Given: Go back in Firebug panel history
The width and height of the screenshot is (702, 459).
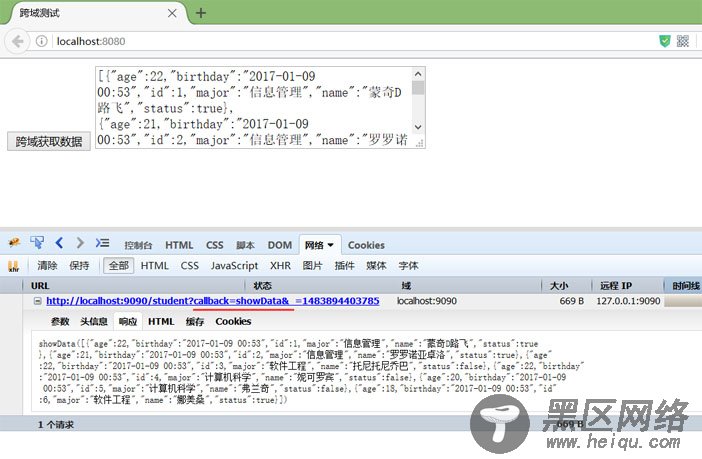Looking at the screenshot, I should (59, 243).
